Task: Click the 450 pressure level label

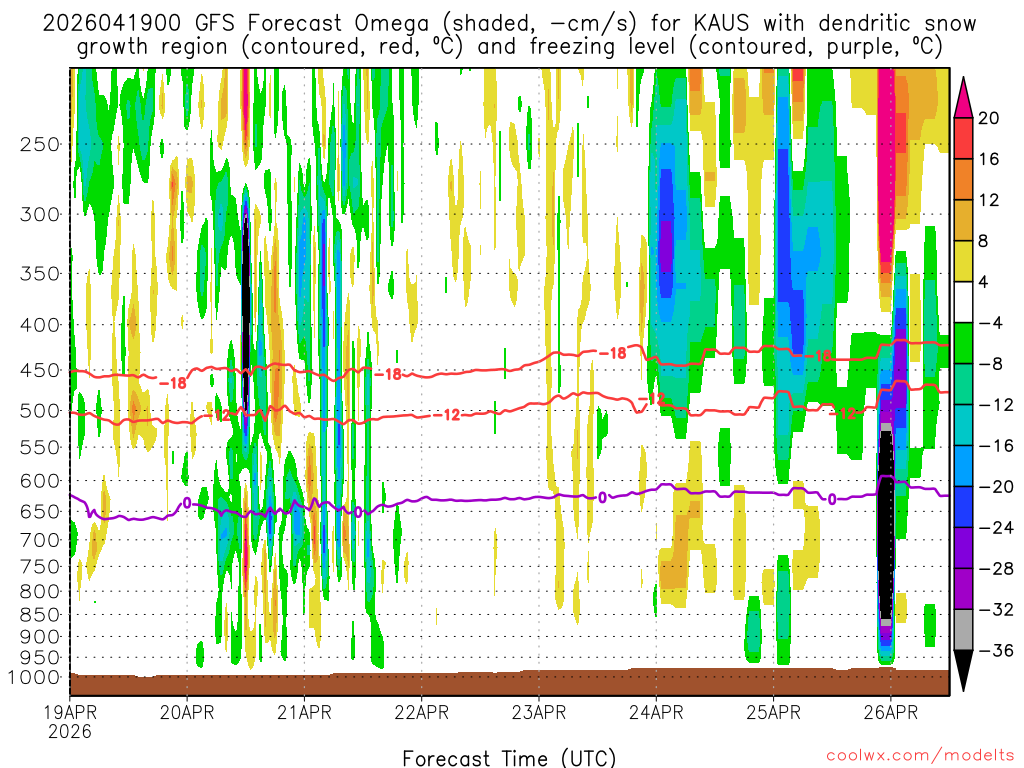Action: coord(40,370)
